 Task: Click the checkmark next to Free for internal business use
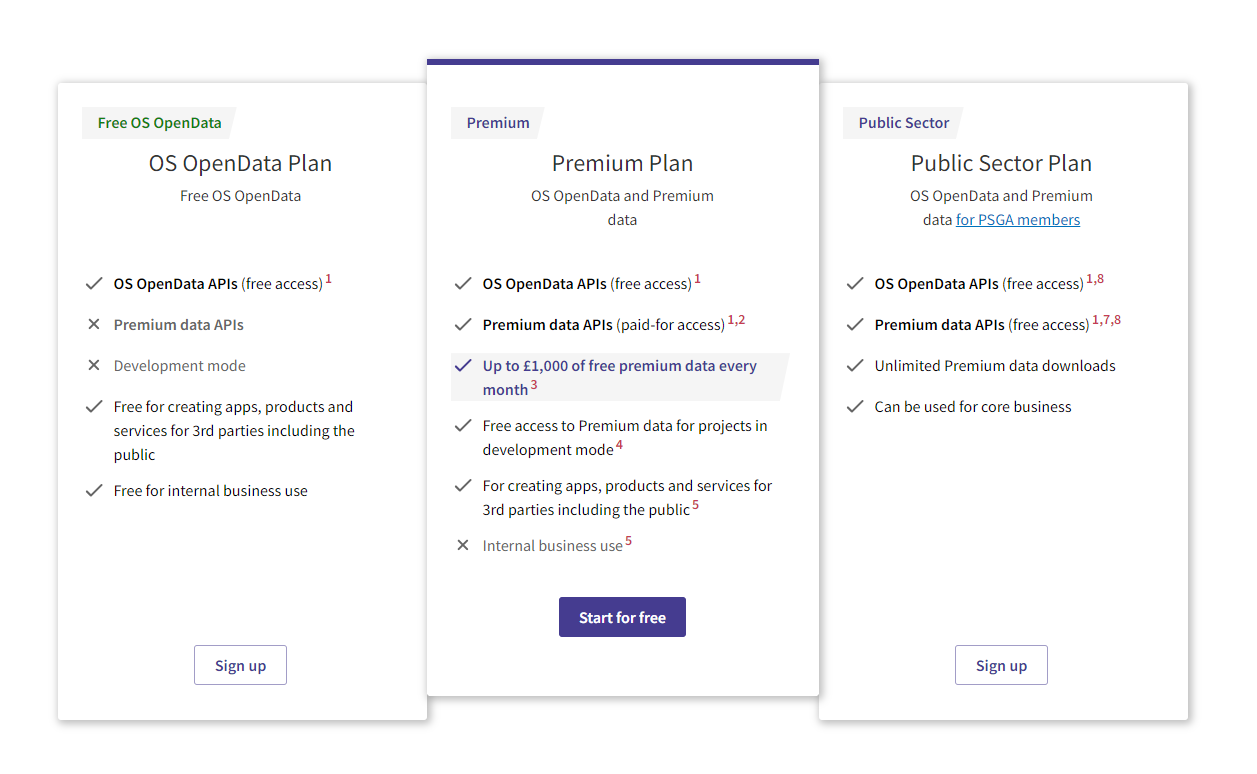[94, 490]
